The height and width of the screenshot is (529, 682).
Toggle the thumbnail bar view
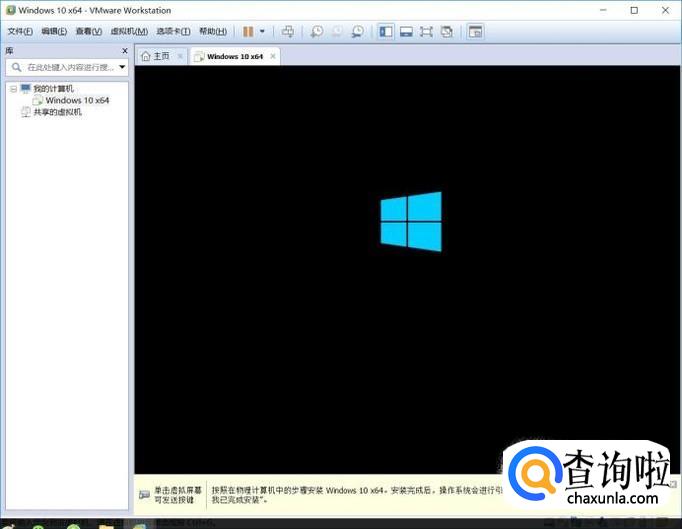[x=406, y=31]
